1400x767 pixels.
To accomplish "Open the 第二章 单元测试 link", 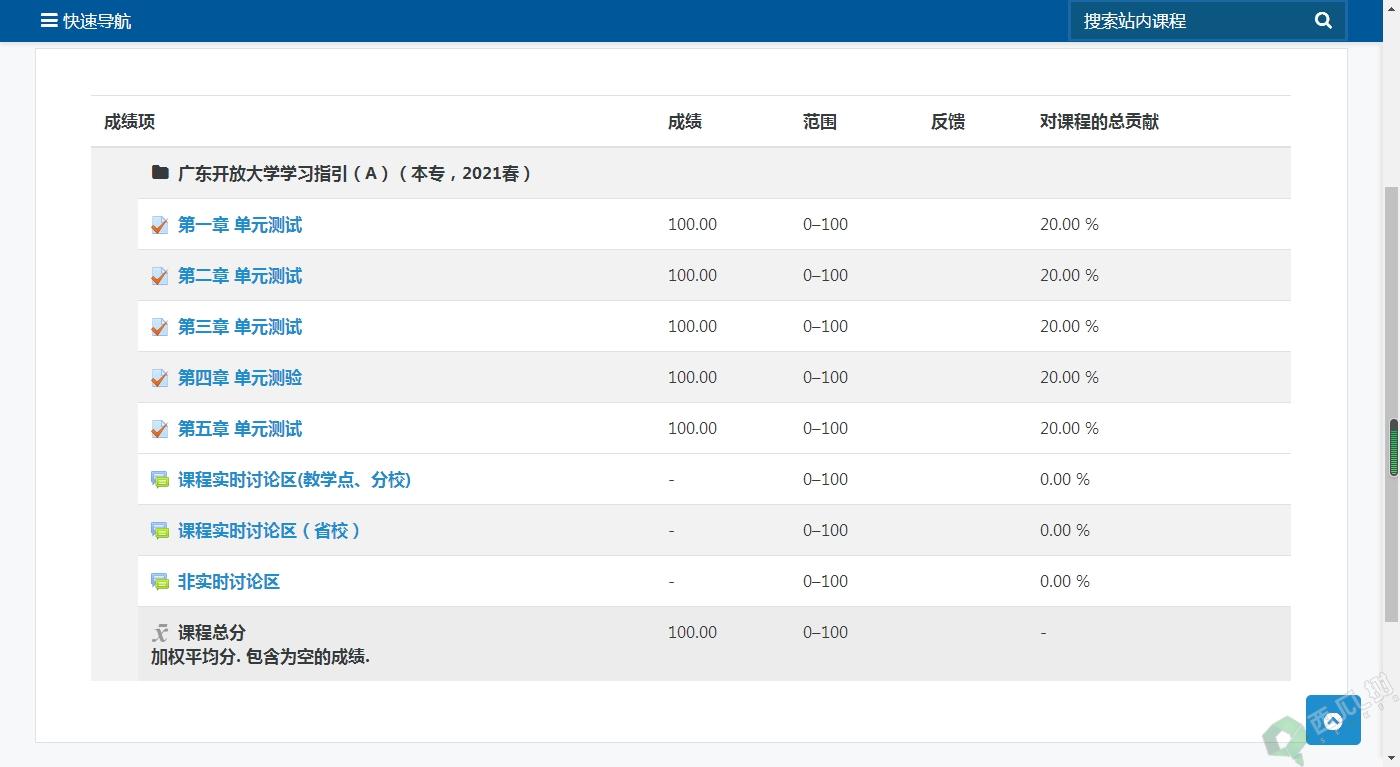I will [239, 276].
